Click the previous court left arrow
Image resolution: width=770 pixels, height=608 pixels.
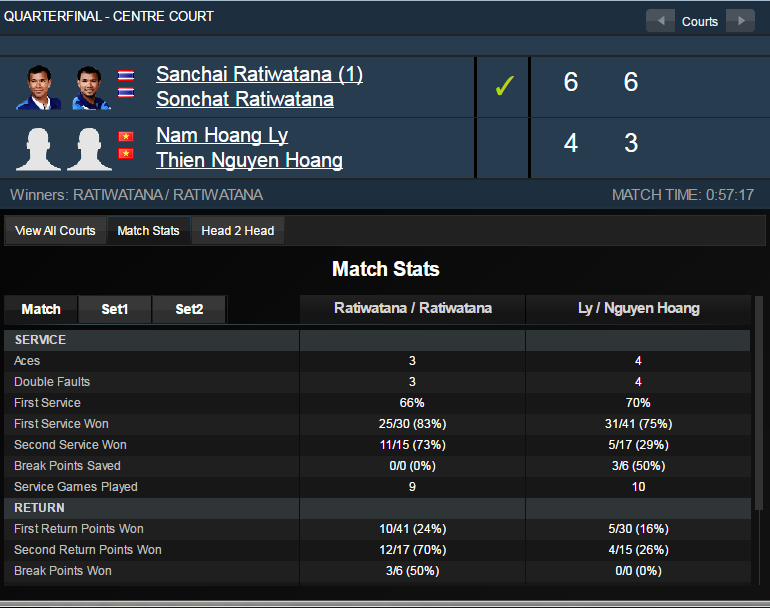(660, 21)
